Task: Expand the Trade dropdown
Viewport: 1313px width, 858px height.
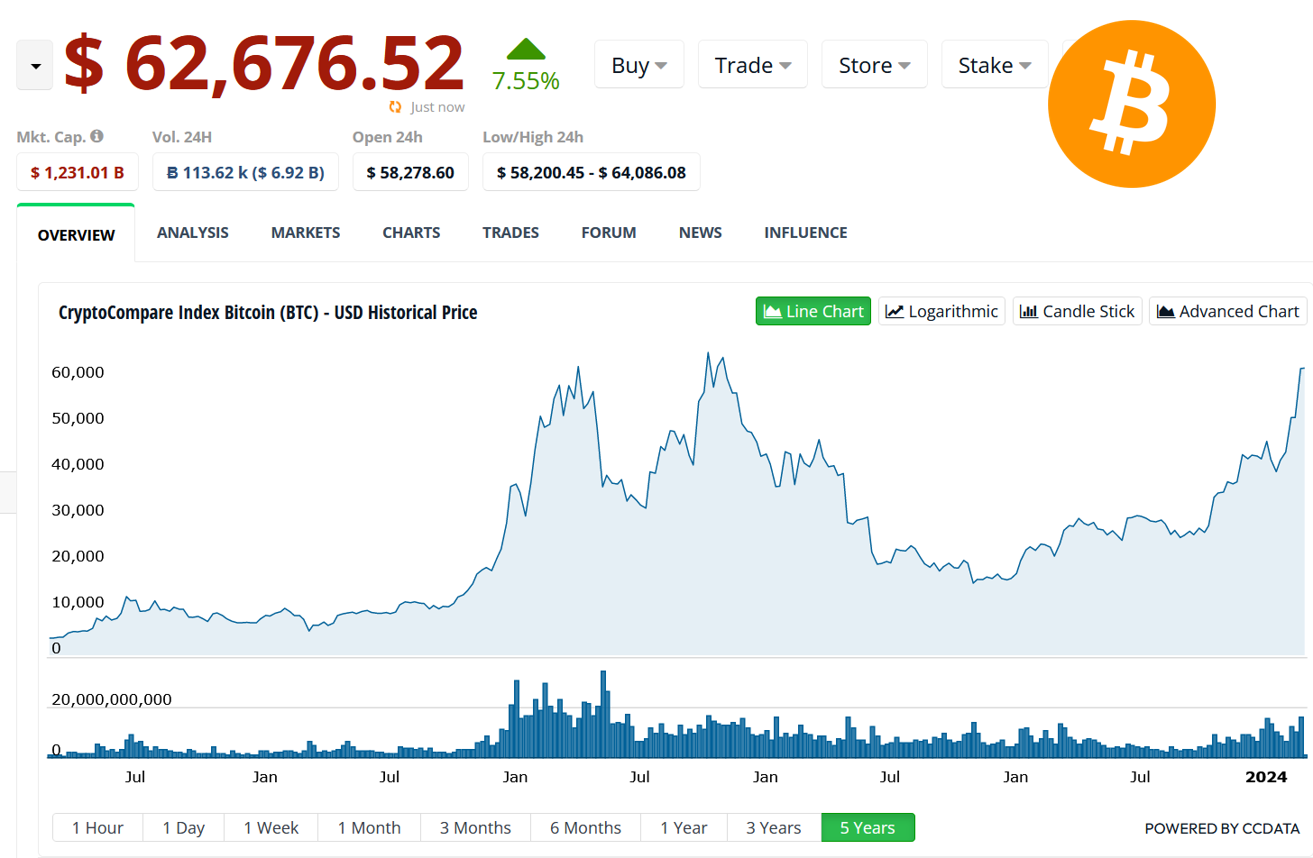Action: click(x=752, y=63)
